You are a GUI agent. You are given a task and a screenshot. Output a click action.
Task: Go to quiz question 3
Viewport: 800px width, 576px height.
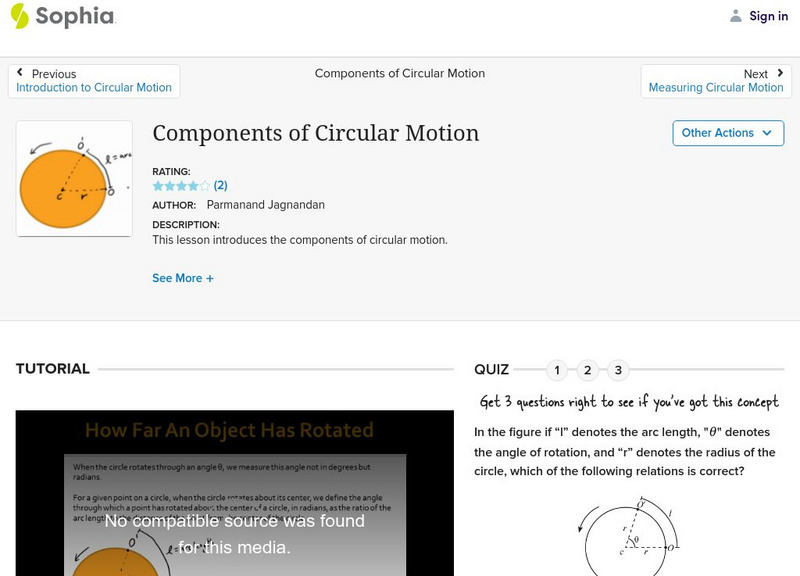pos(618,371)
